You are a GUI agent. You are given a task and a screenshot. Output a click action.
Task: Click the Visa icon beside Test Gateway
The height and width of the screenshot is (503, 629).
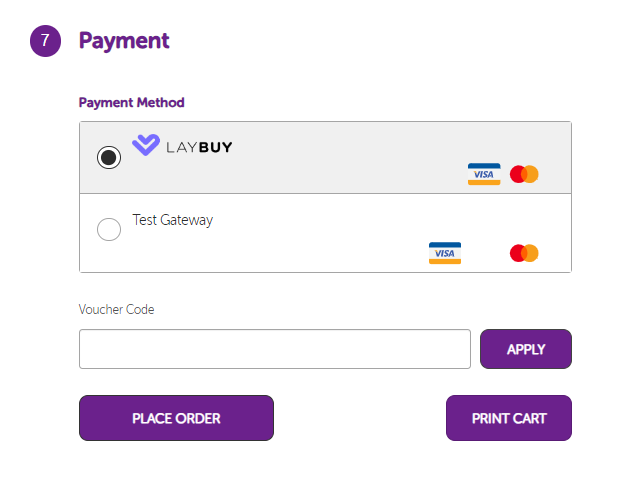pyautogui.click(x=445, y=253)
